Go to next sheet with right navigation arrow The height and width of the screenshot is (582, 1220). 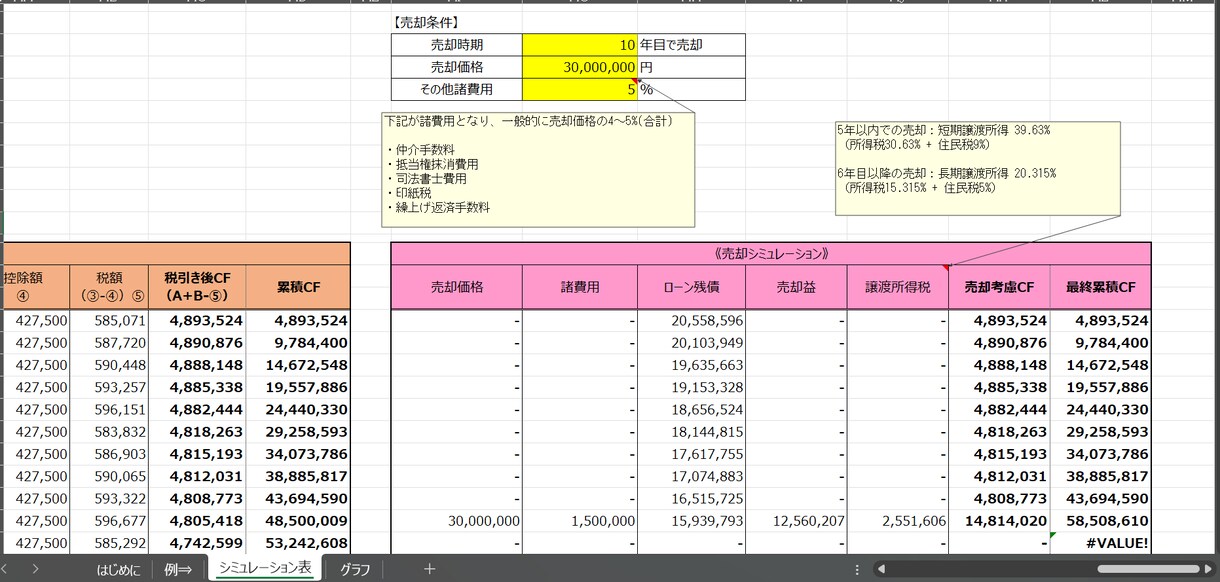(x=35, y=569)
